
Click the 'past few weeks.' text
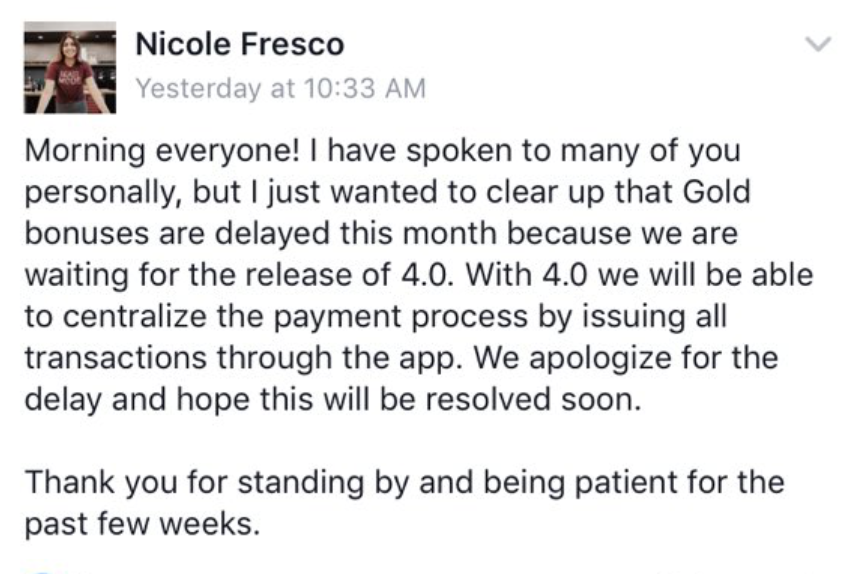pos(142,524)
